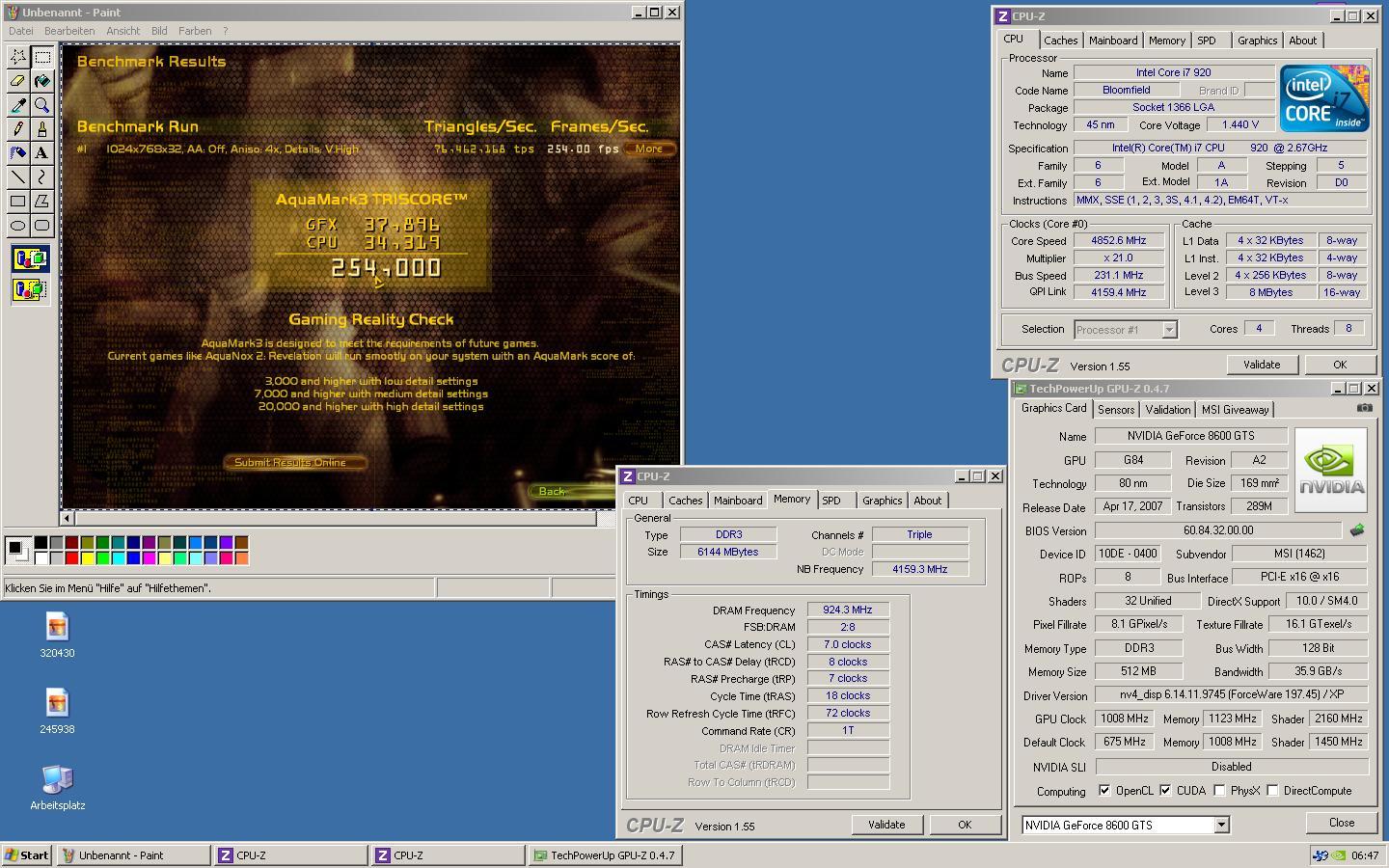Choose opaque selection mode option
This screenshot has width=1389, height=868.
(30, 259)
